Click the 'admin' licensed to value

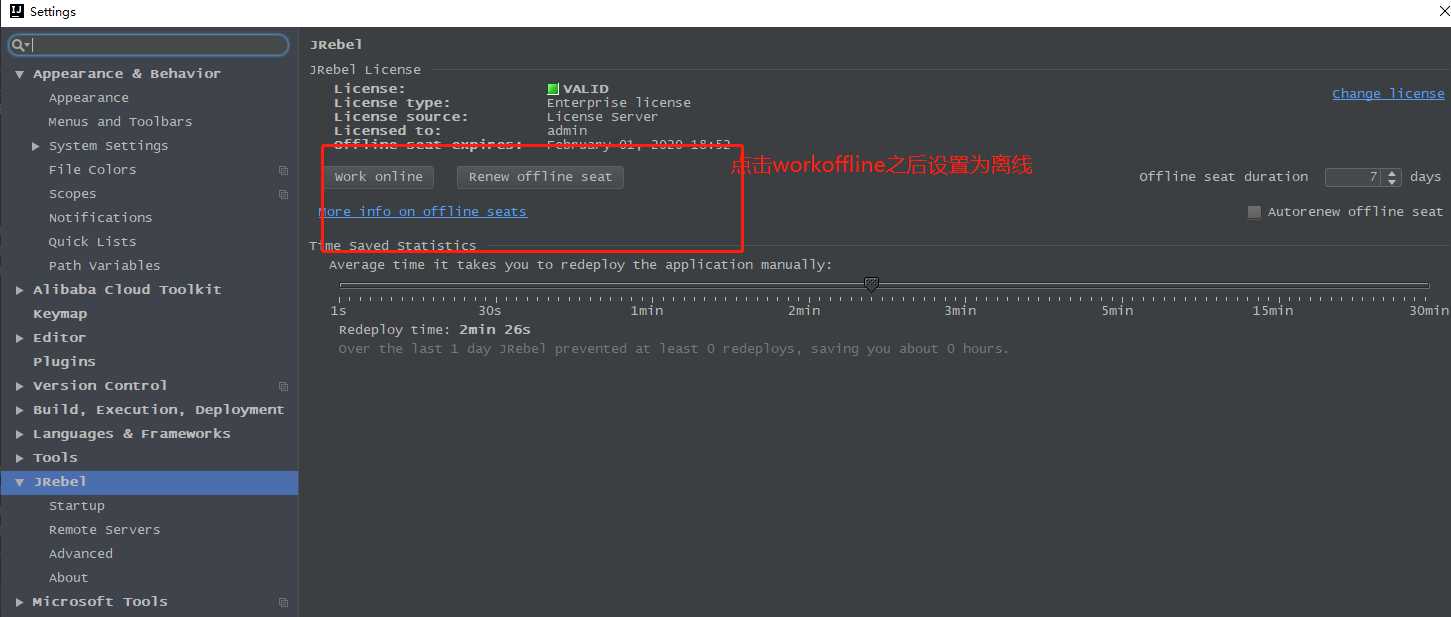567,131
